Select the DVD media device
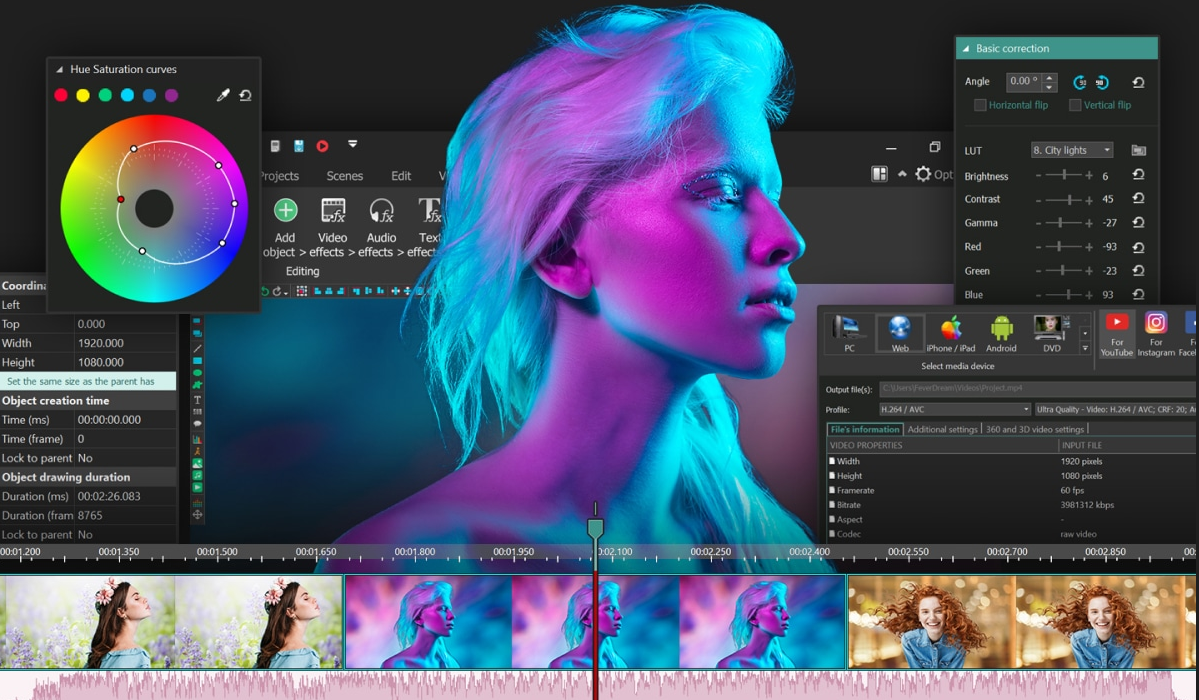 click(x=1051, y=333)
